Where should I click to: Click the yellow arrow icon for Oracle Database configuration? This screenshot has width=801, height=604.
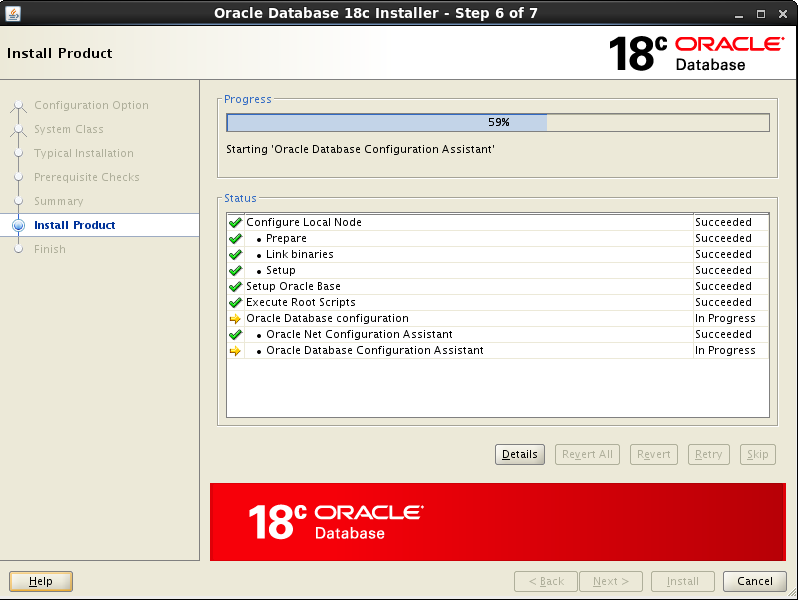click(235, 318)
